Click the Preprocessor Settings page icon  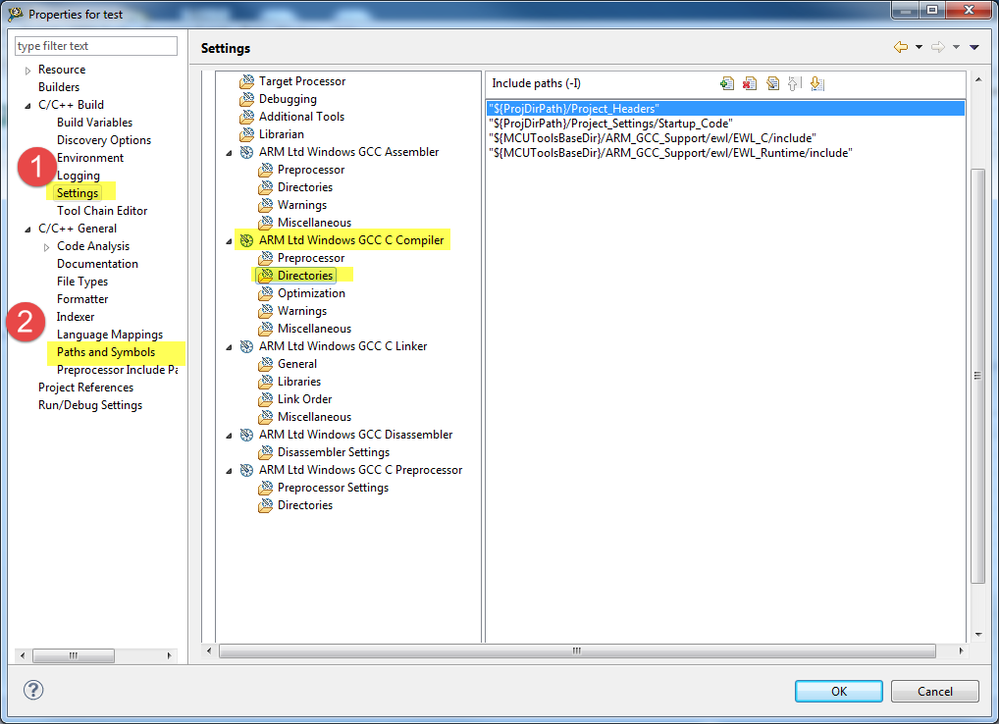pos(266,488)
